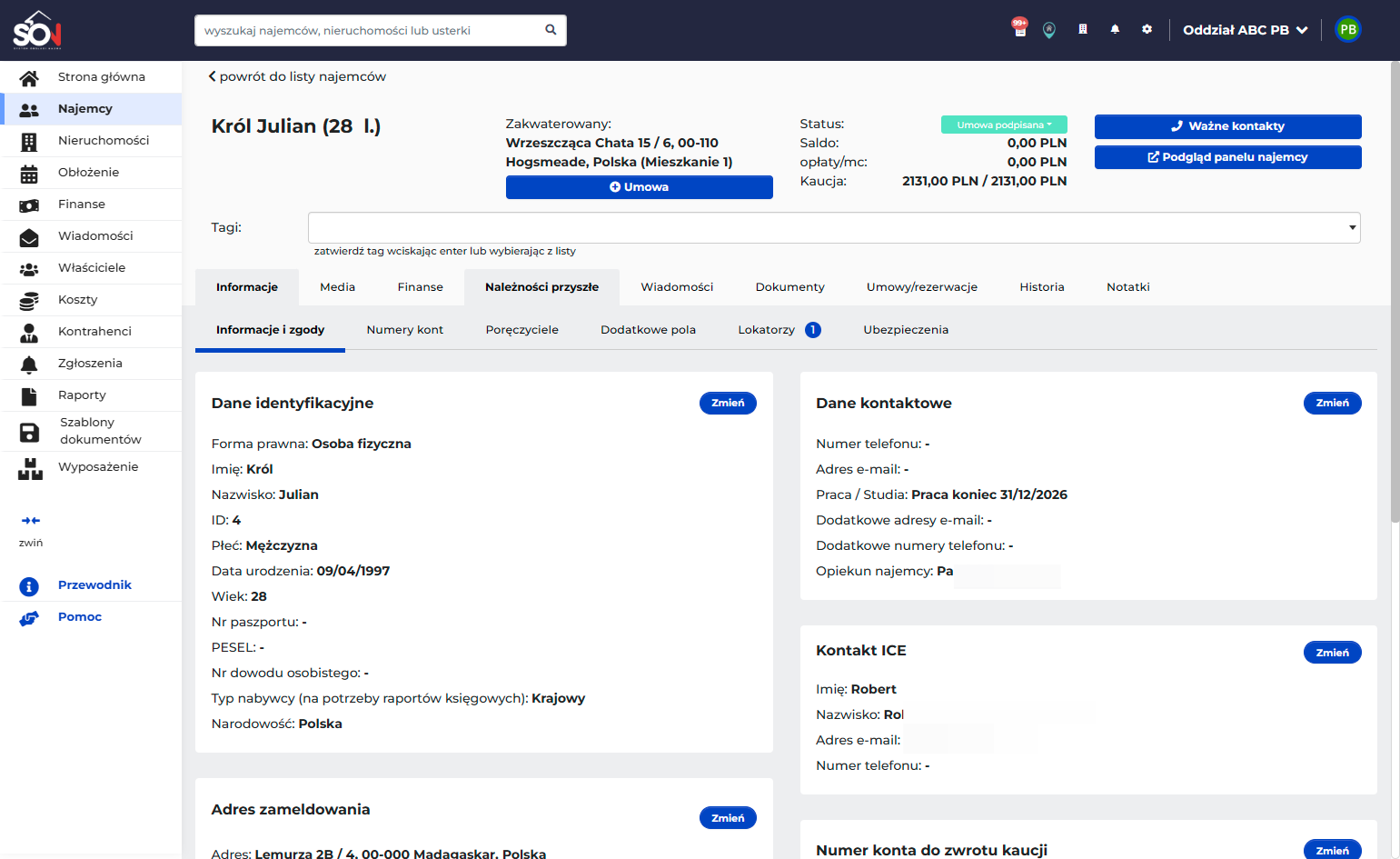Open the Dokumenty tab
The height and width of the screenshot is (859, 1400).
(790, 287)
